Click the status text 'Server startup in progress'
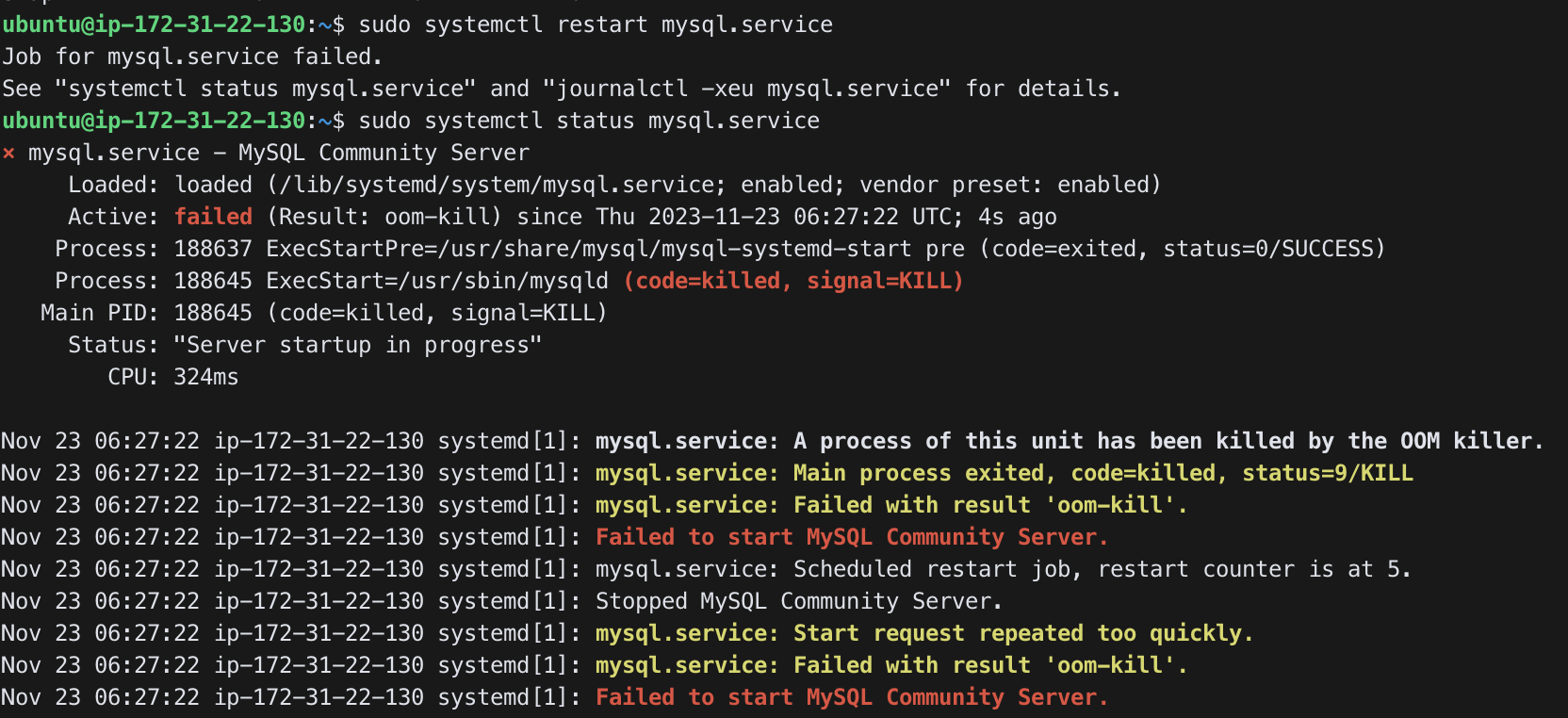The image size is (1568, 718). tap(358, 345)
